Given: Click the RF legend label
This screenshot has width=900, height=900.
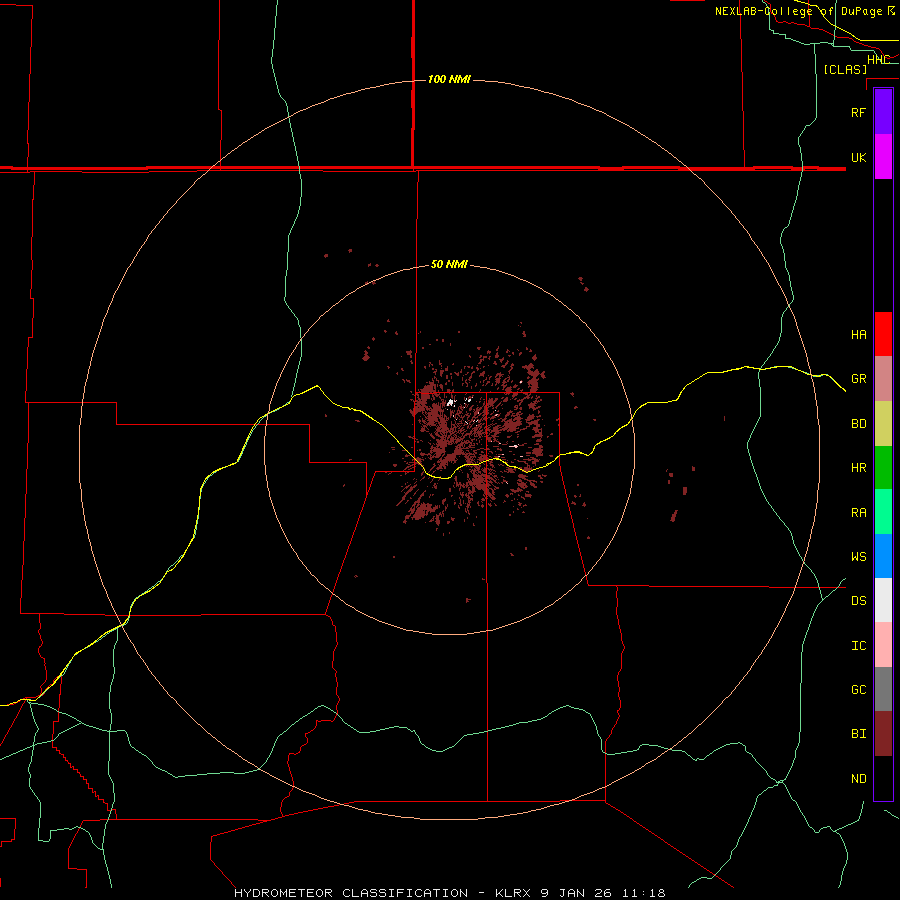Looking at the screenshot, I should [x=858, y=112].
